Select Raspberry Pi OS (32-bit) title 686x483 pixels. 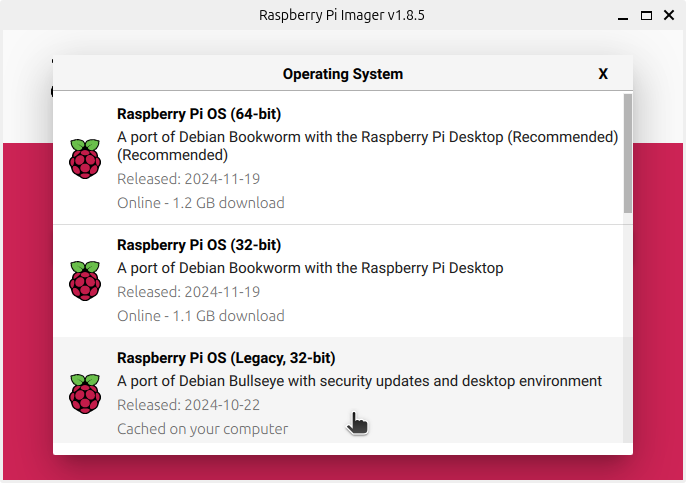pyautogui.click(x=199, y=245)
